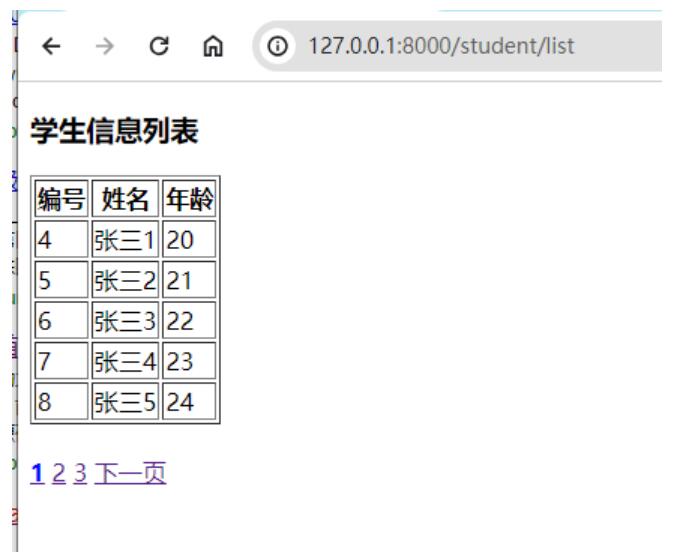The height and width of the screenshot is (552, 699).
Task: Click the age cell showing 21
Action: (x=189, y=281)
